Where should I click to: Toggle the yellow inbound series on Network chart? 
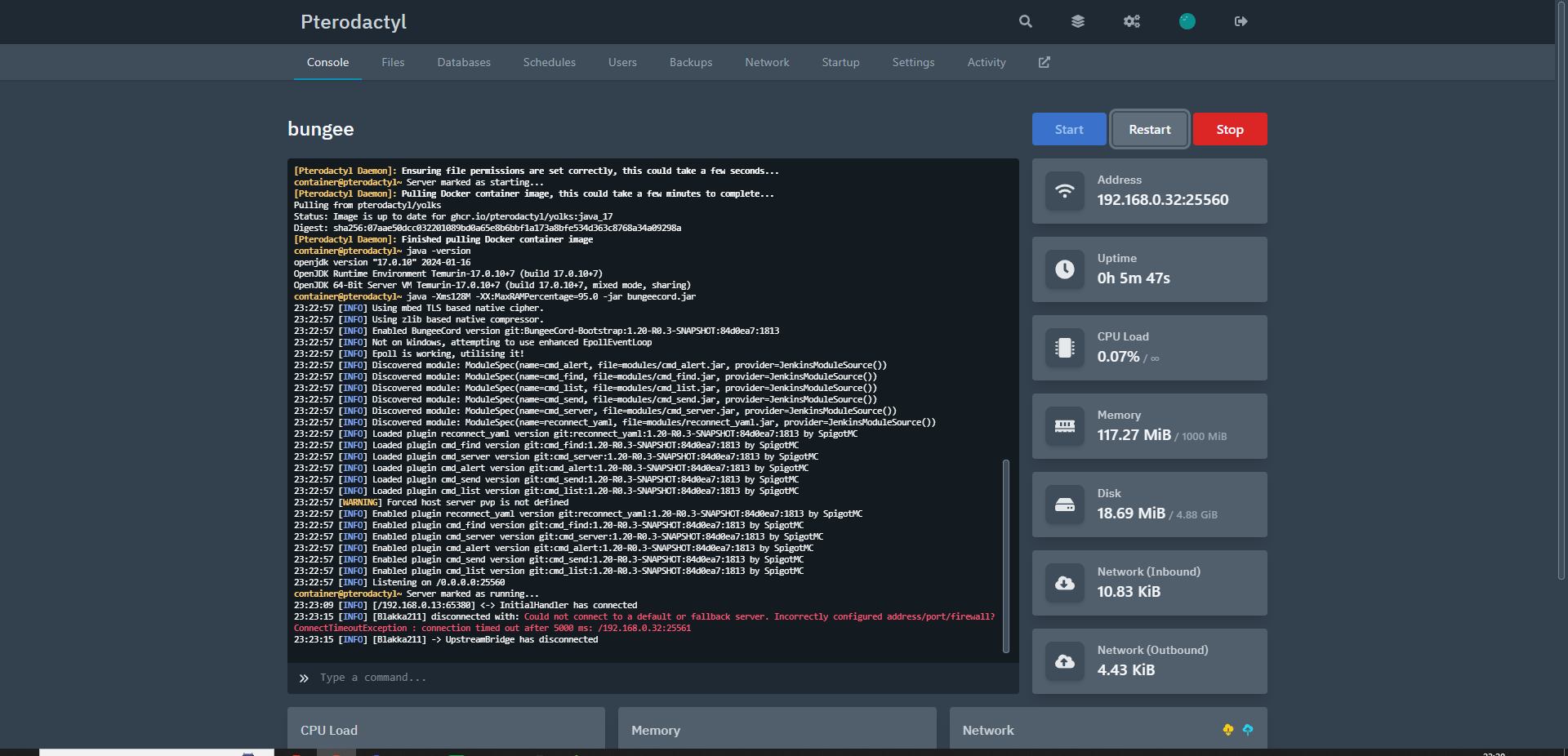[1227, 731]
